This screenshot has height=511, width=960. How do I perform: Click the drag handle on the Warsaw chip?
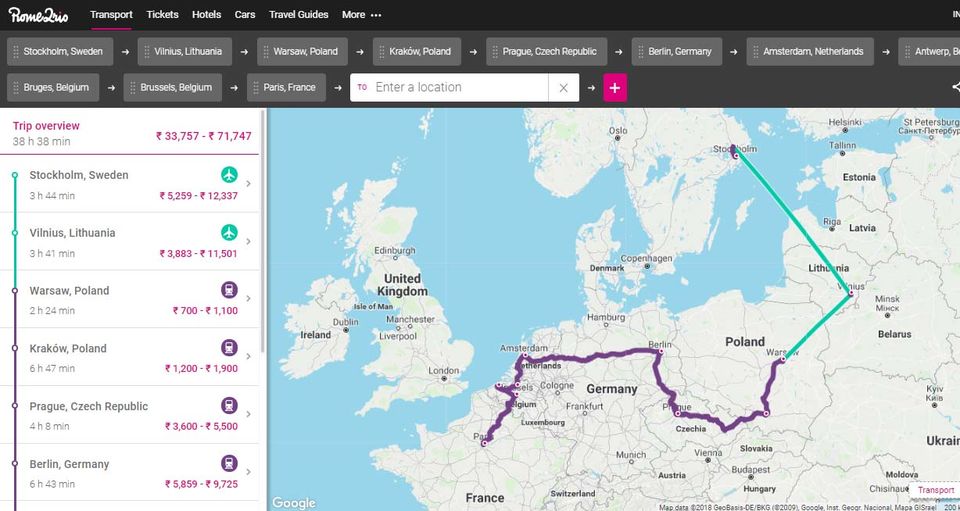tap(266, 51)
